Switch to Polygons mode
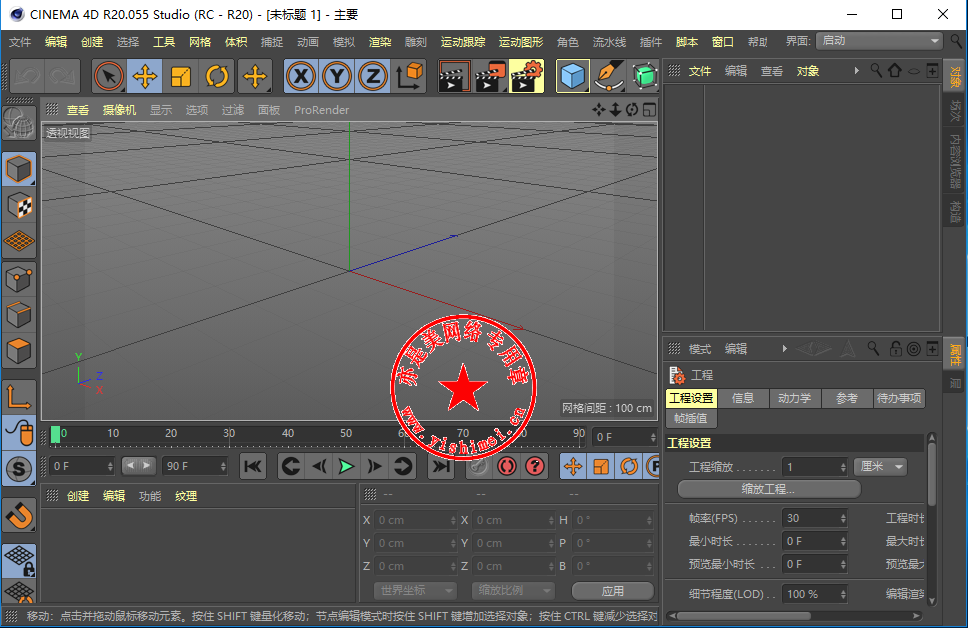This screenshot has width=968, height=628. click(19, 351)
